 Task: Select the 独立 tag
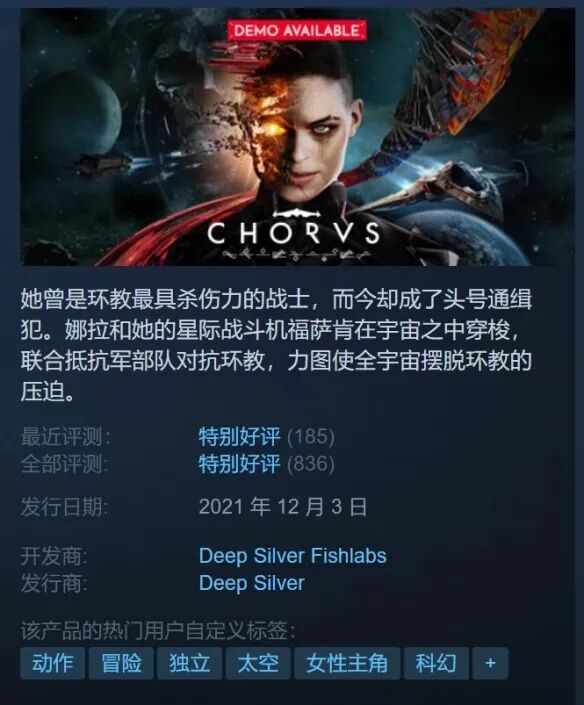[189, 663]
